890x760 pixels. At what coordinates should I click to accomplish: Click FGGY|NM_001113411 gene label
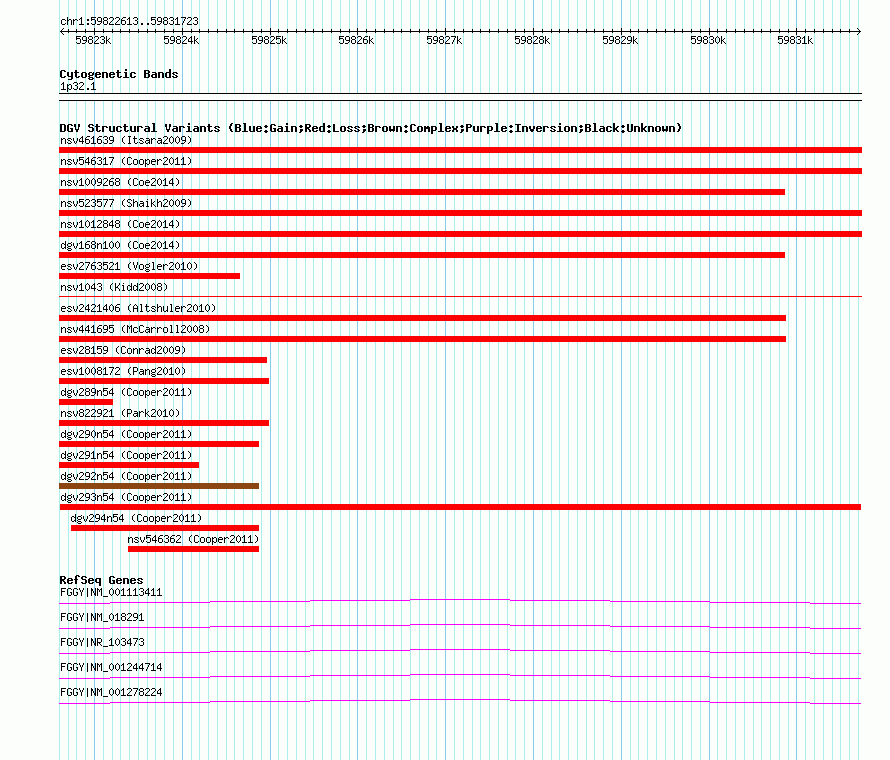pyautogui.click(x=111, y=593)
